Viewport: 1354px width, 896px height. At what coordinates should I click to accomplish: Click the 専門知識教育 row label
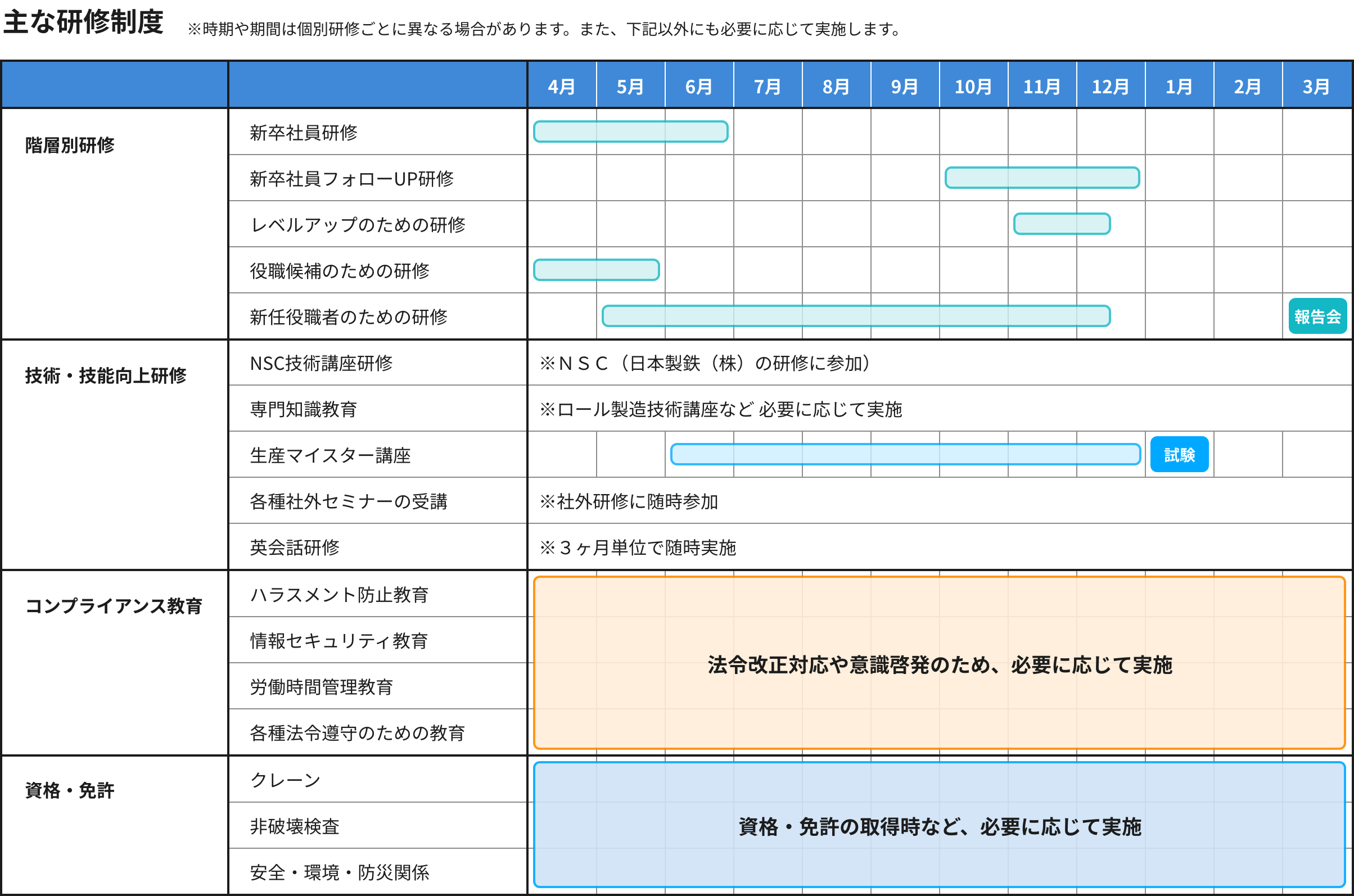pyautogui.click(x=304, y=409)
